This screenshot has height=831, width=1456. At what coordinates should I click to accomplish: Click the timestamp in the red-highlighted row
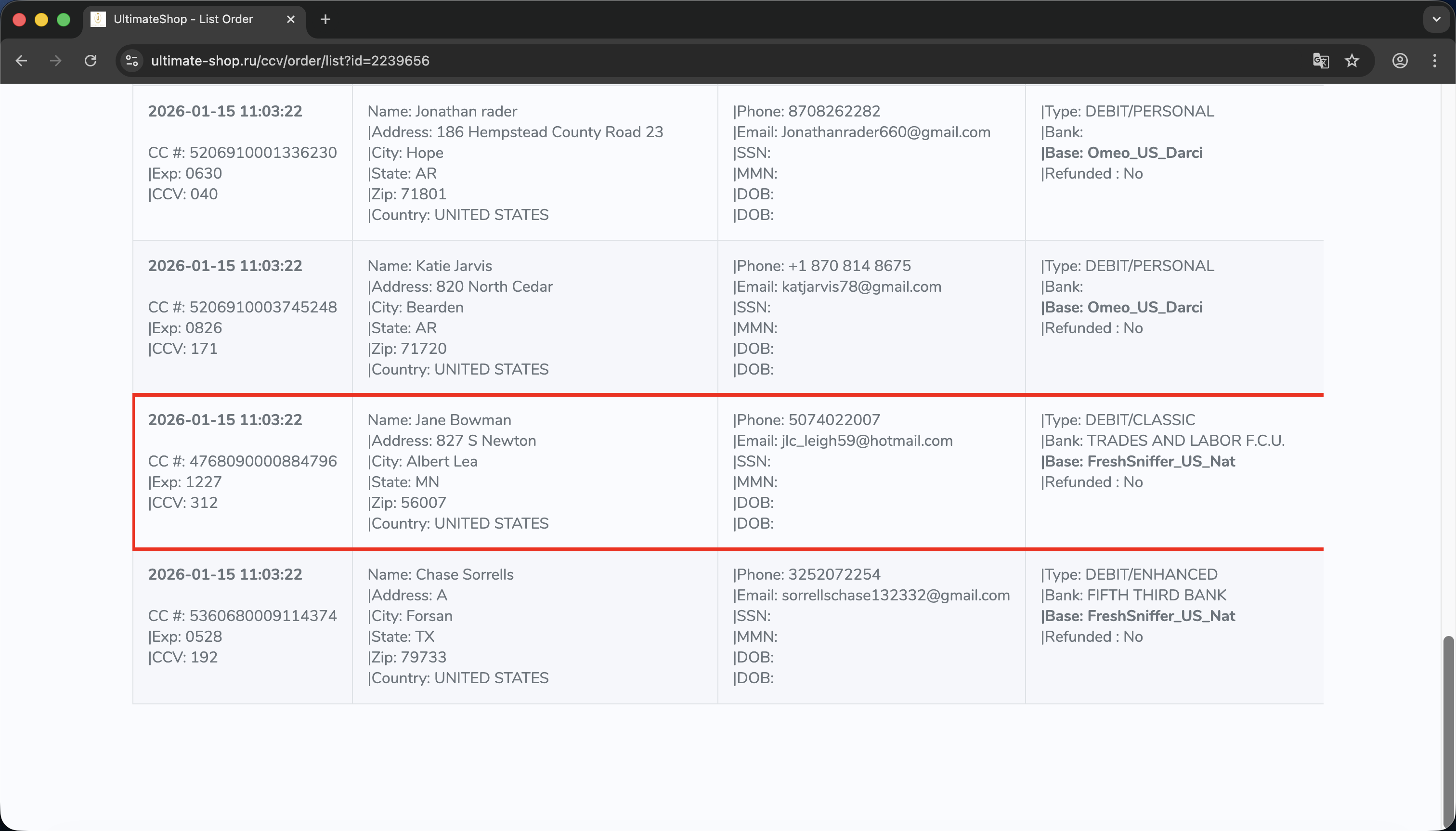pos(225,420)
